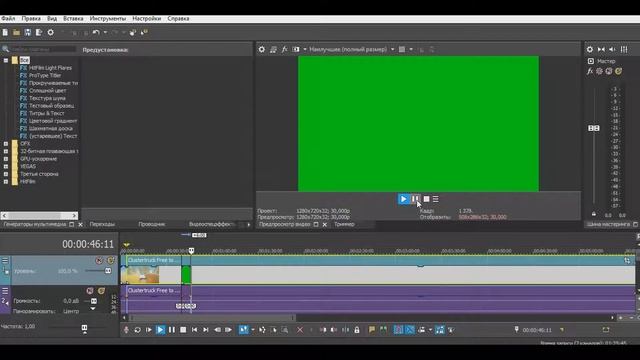The height and width of the screenshot is (360, 640).
Task: Adjust the video track level slider
Action: click(x=108, y=271)
